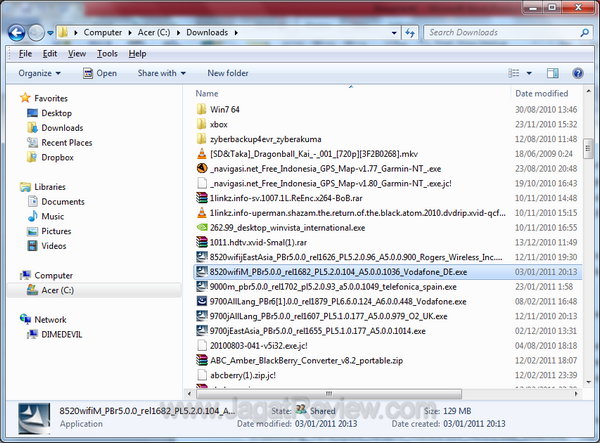Select the zyberbackup4evr_zyberakuma folder icon
Viewport: 600px width, 443px height.
click(202, 139)
